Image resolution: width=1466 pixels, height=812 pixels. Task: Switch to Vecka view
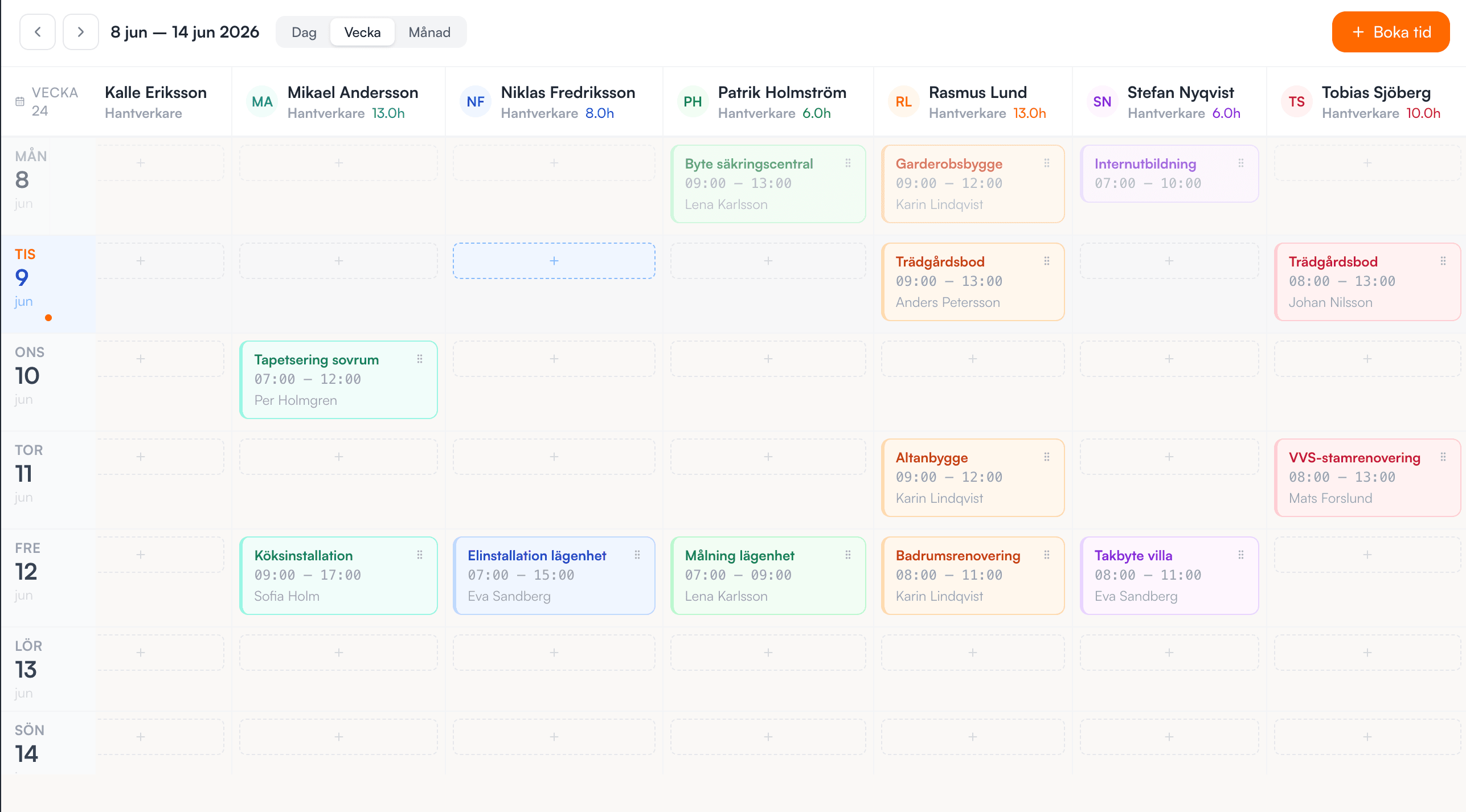pos(362,32)
